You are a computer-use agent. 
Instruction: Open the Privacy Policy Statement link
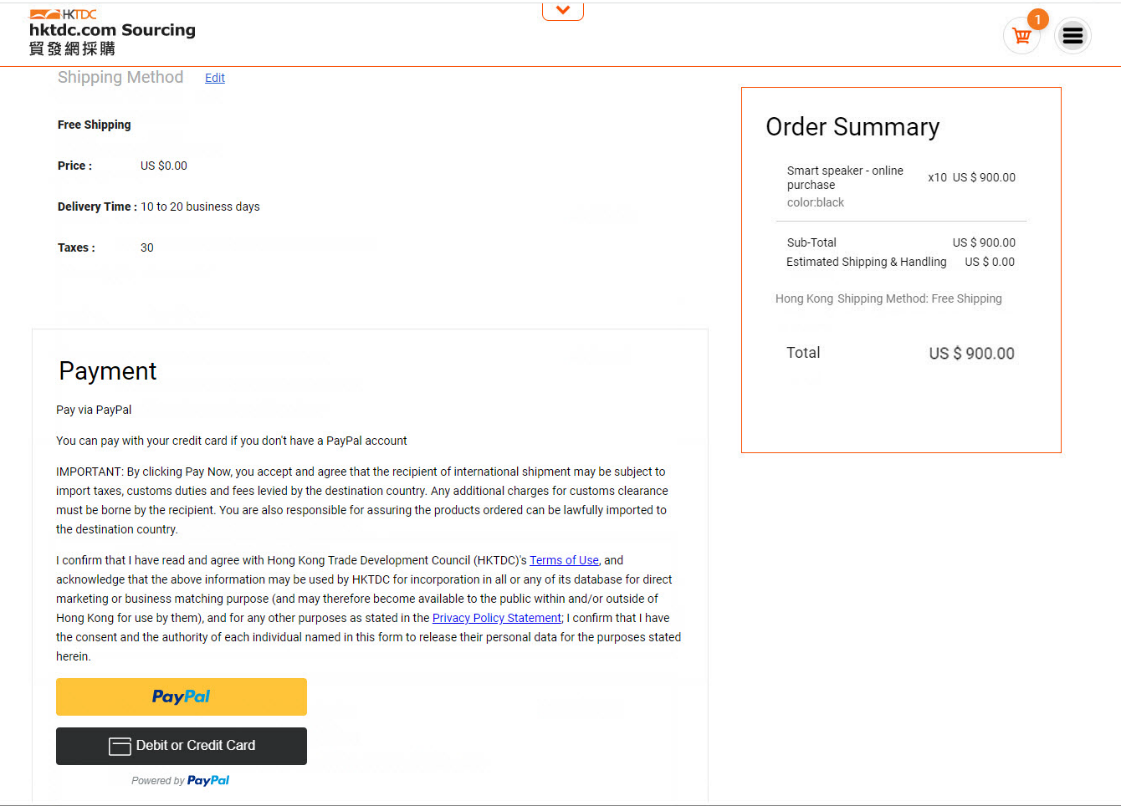tap(496, 618)
